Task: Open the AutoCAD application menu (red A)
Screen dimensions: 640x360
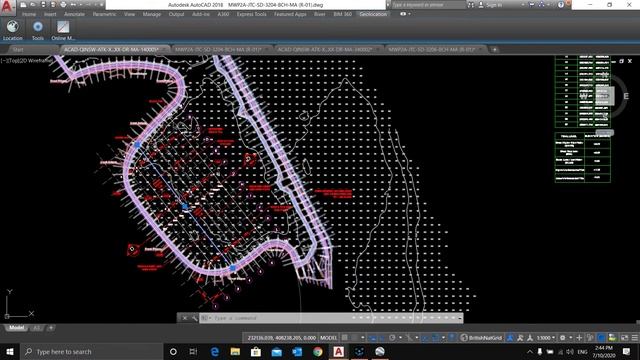Action: tap(7, 7)
